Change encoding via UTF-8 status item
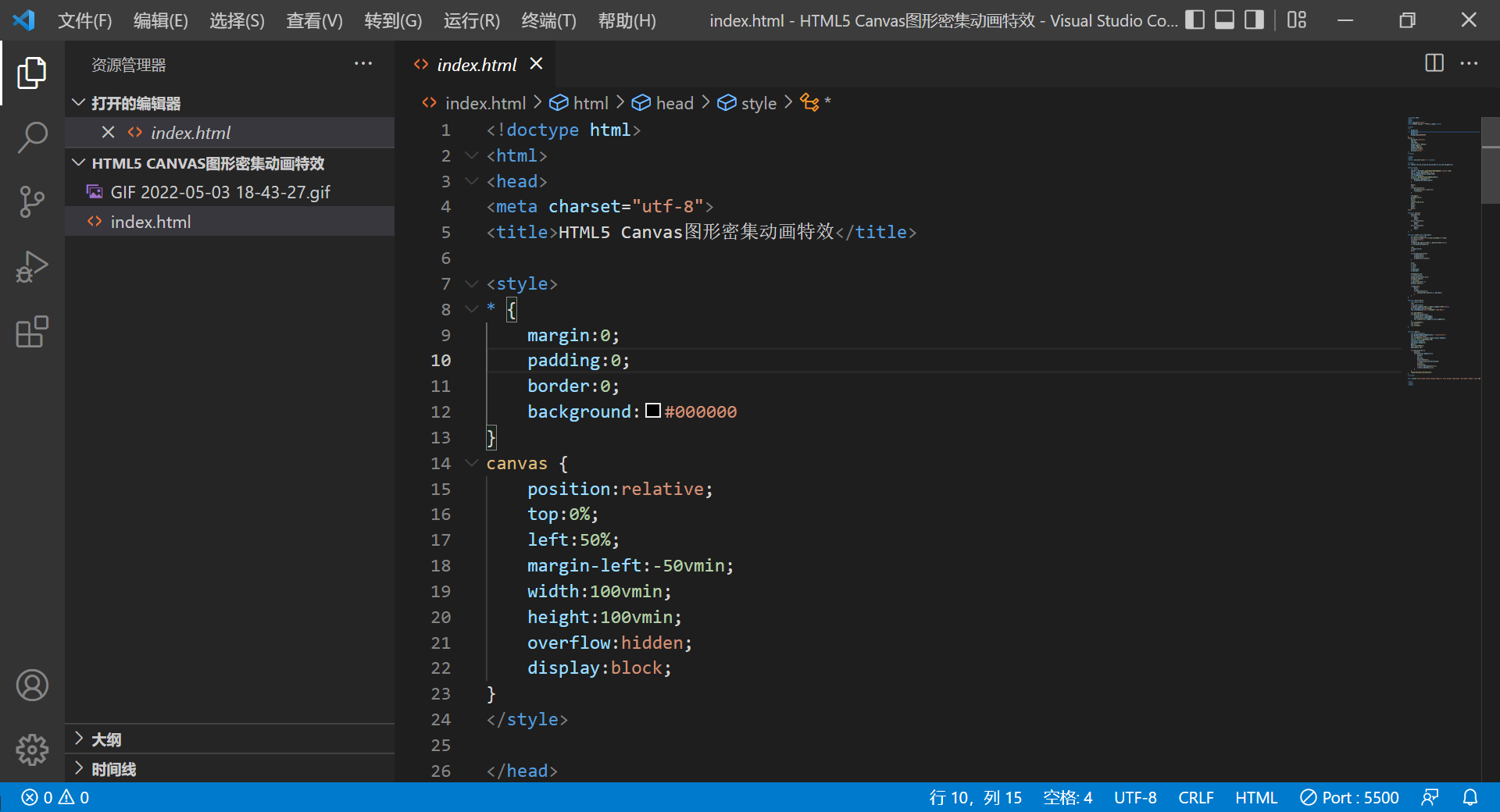 [1135, 797]
